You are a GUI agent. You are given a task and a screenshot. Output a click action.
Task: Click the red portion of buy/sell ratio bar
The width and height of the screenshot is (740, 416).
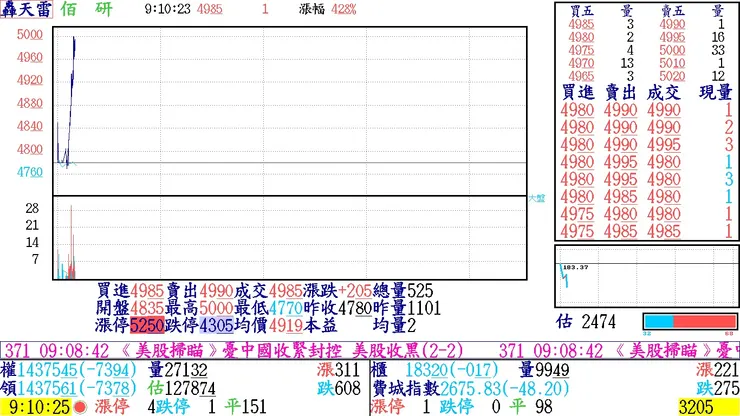point(705,322)
